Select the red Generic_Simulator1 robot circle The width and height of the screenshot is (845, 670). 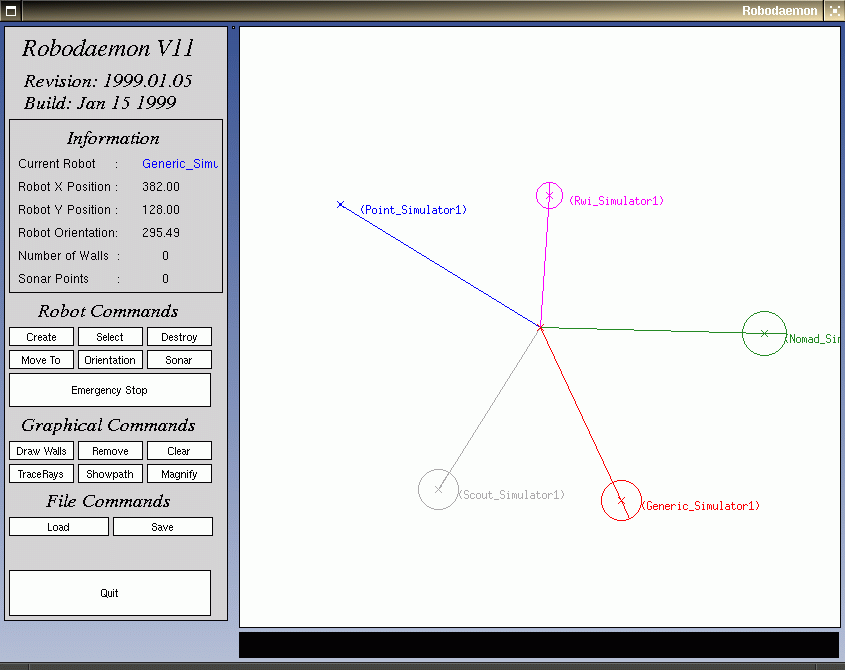click(x=621, y=500)
